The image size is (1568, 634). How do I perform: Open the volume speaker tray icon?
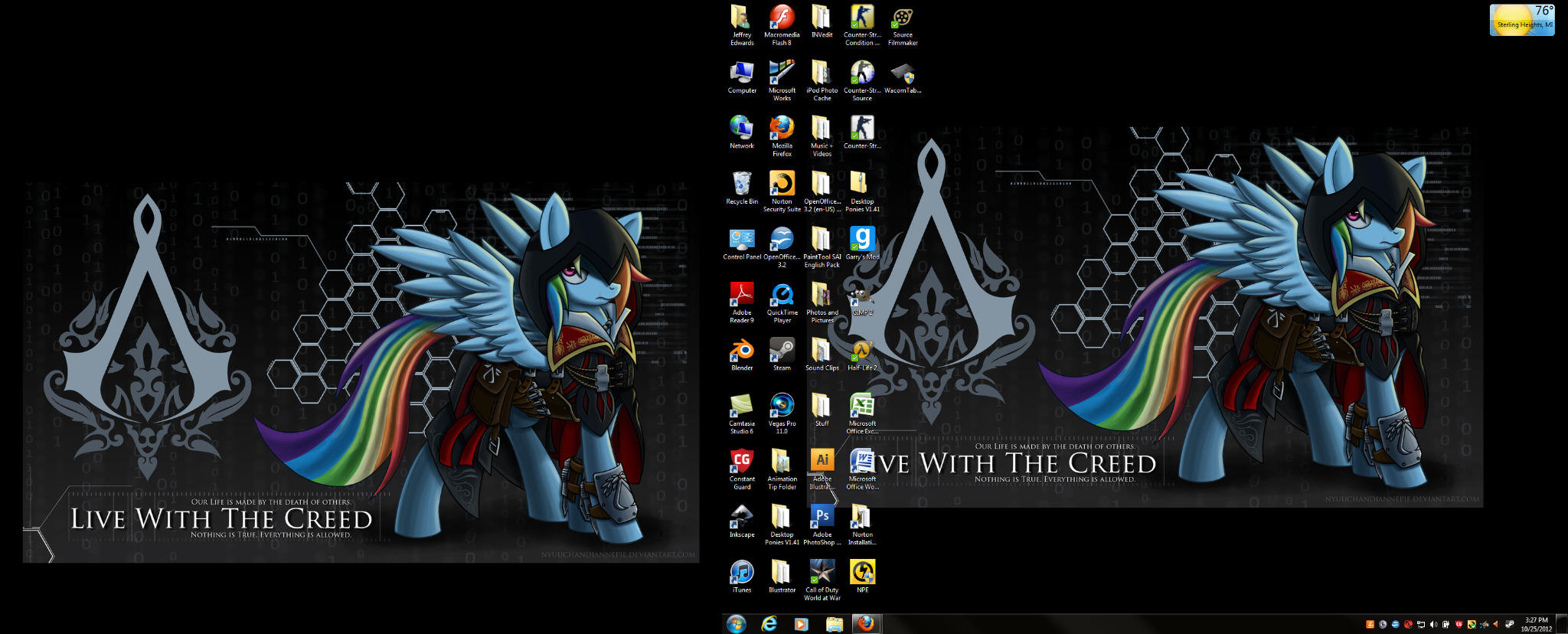[x=1433, y=625]
